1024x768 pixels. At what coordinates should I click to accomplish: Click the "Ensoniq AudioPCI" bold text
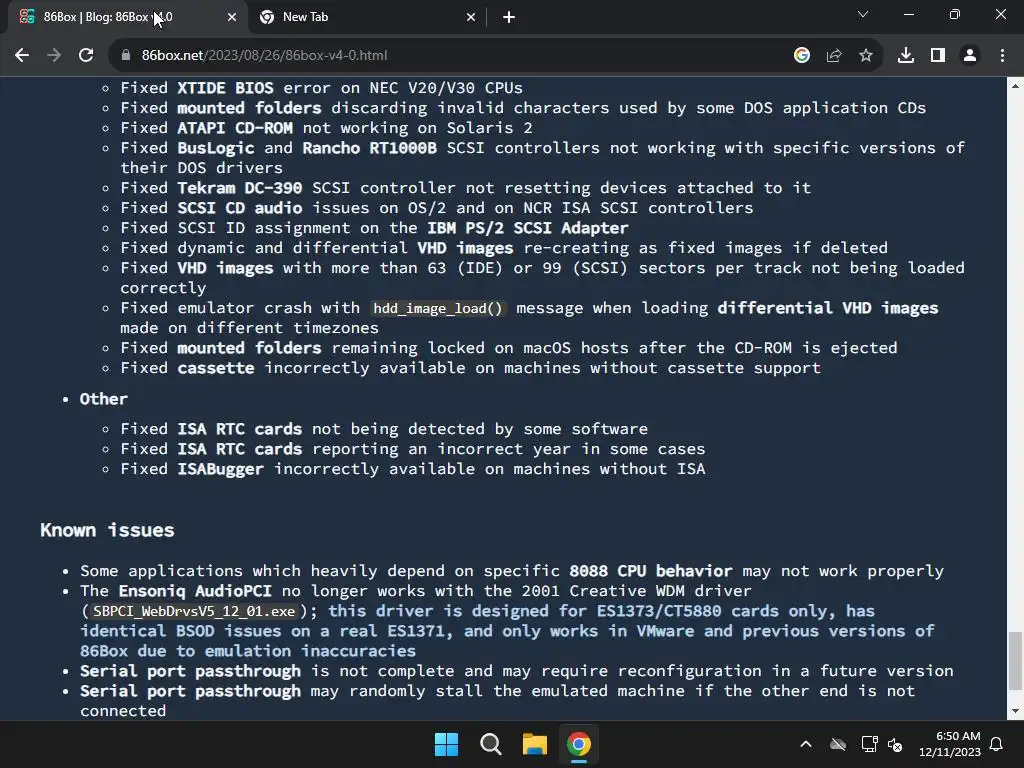pos(195,591)
